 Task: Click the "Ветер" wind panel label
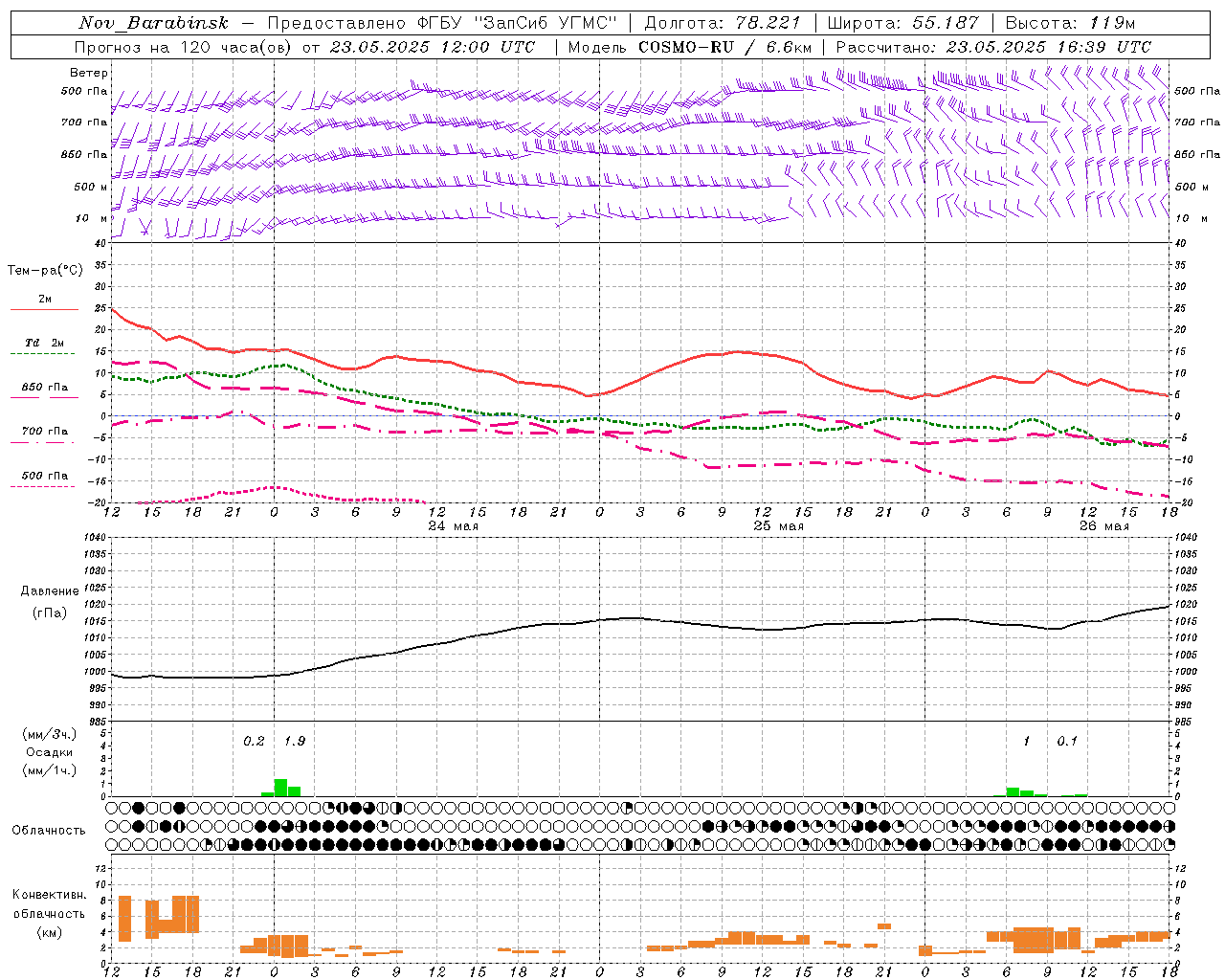89,73
